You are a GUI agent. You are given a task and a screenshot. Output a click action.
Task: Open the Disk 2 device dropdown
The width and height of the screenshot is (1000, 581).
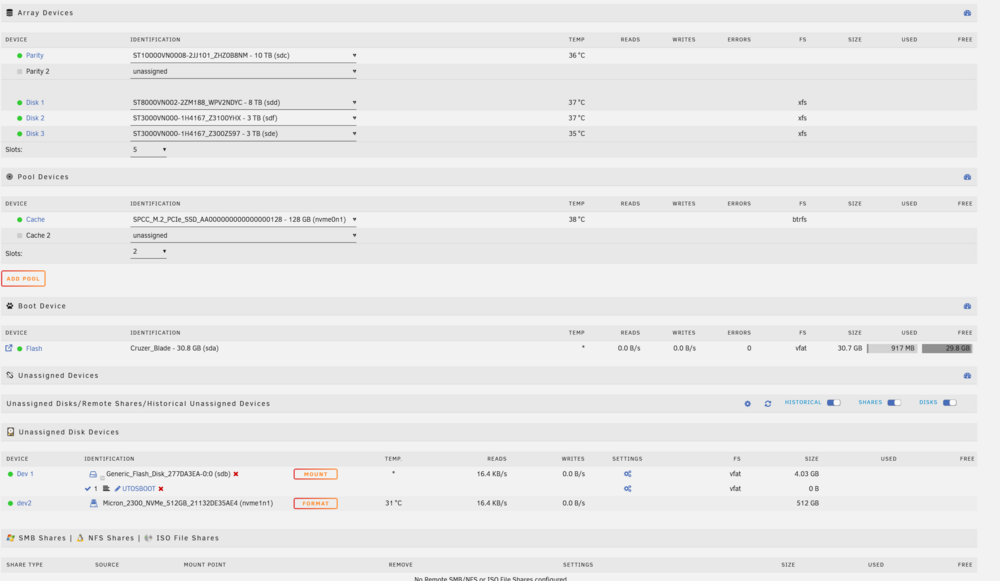pos(243,118)
